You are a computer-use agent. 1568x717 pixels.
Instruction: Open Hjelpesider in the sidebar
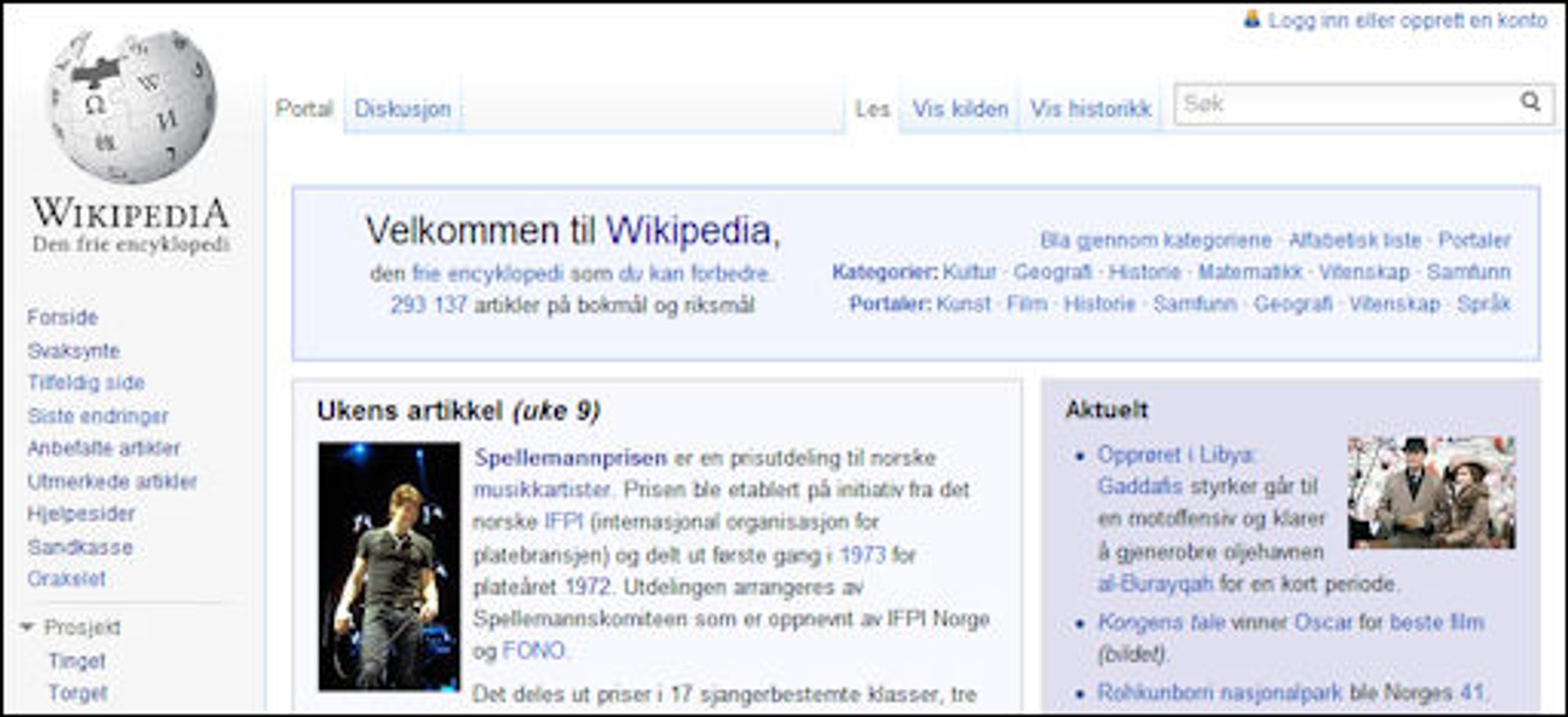pyautogui.click(x=81, y=514)
